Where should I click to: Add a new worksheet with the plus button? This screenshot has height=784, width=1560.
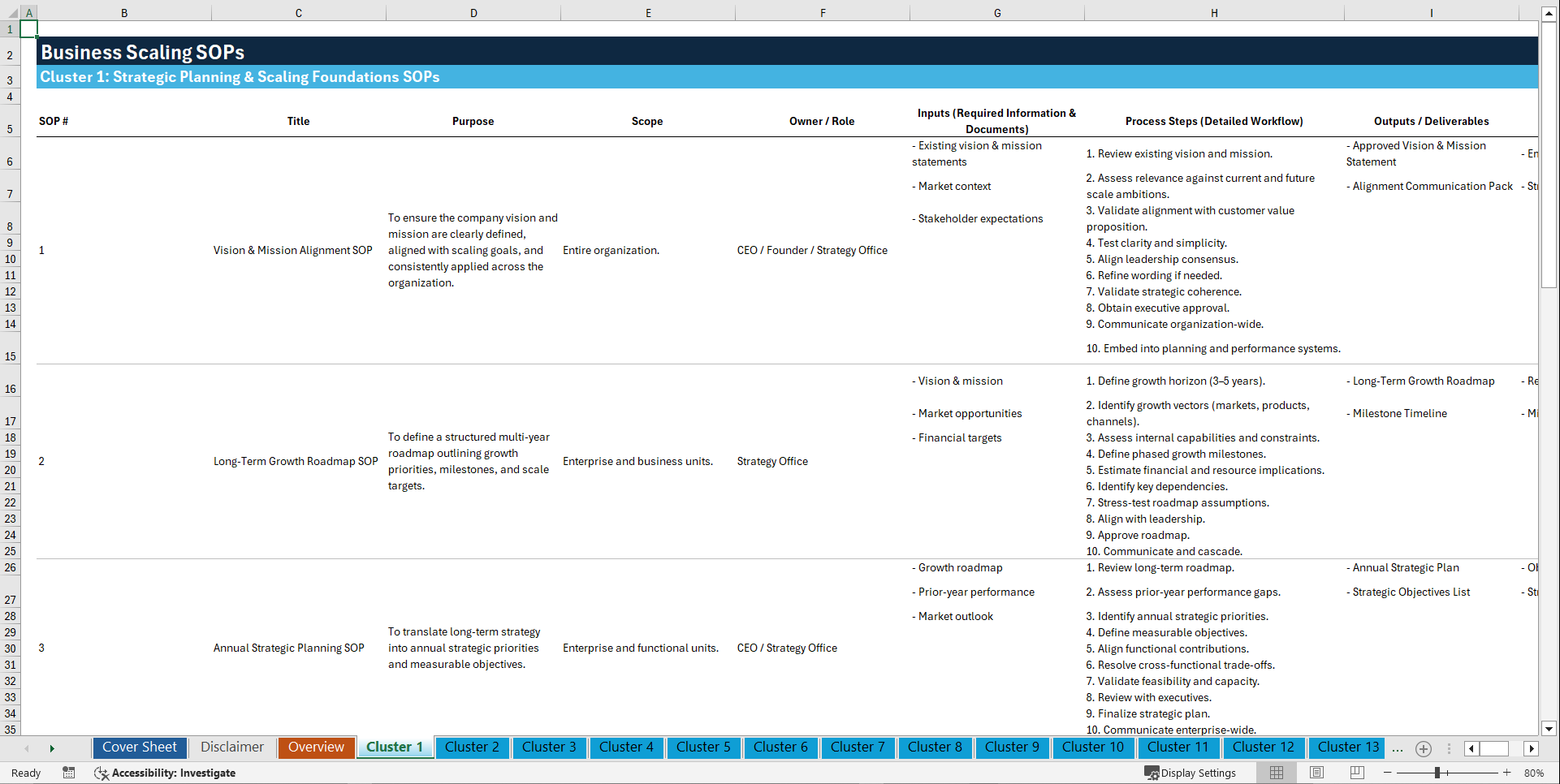click(1423, 748)
